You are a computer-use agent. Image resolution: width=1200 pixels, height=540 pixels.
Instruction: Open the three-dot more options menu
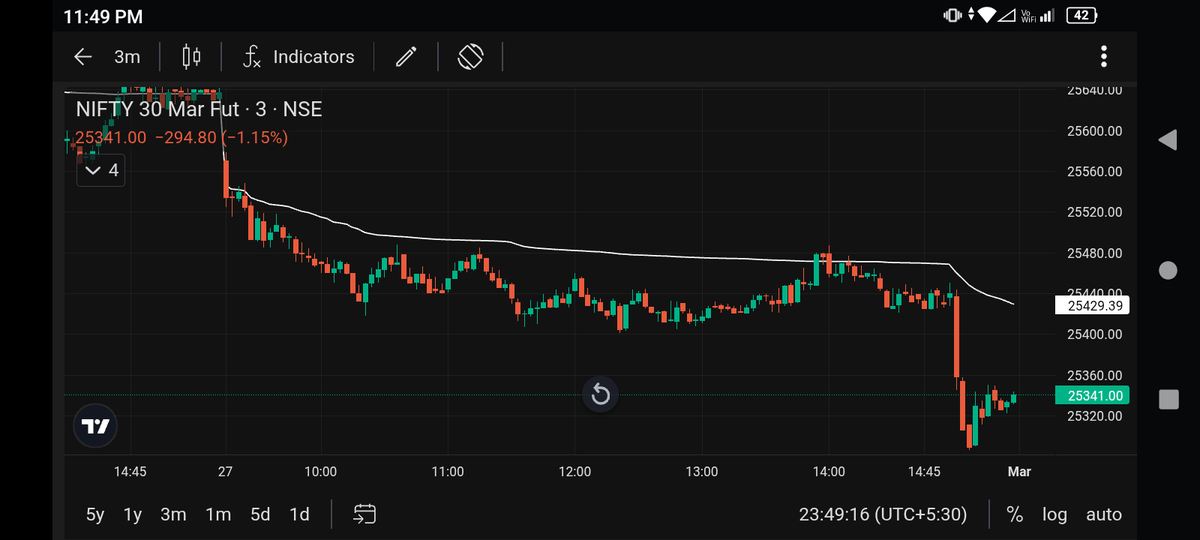(x=1103, y=57)
